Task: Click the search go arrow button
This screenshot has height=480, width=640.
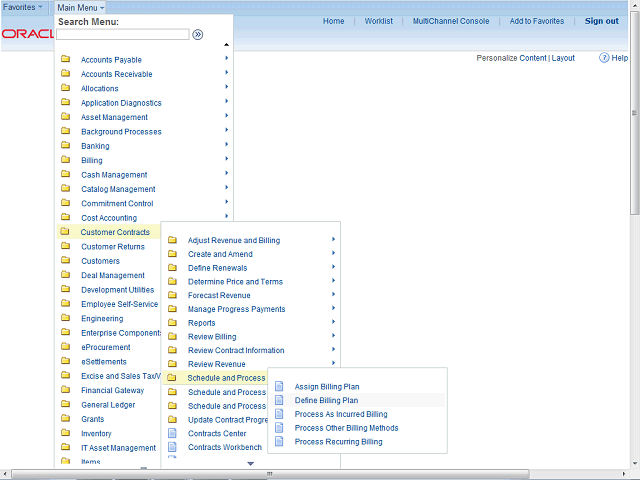Action: pyautogui.click(x=198, y=34)
